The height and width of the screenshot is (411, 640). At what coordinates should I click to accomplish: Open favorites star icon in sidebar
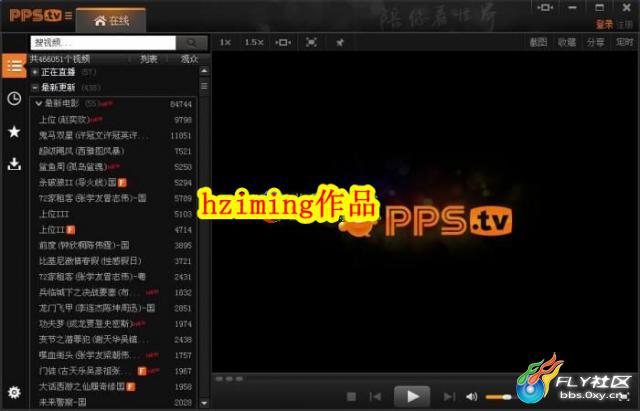[14, 131]
